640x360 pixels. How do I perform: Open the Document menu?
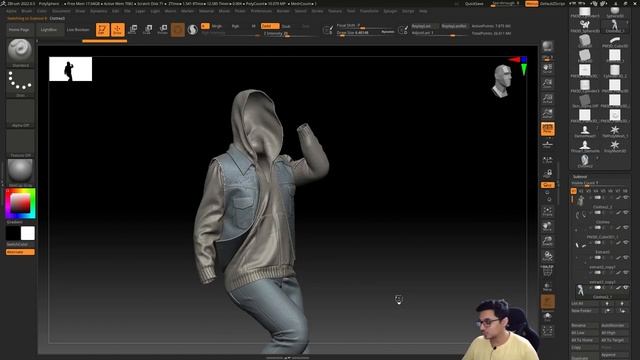pyautogui.click(x=61, y=11)
